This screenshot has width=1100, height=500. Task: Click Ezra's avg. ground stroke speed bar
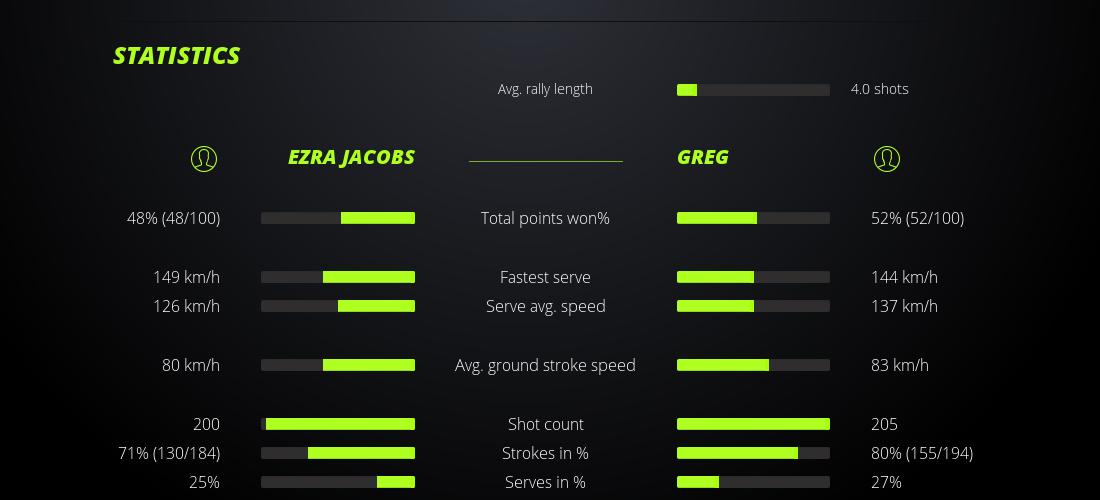[338, 365]
